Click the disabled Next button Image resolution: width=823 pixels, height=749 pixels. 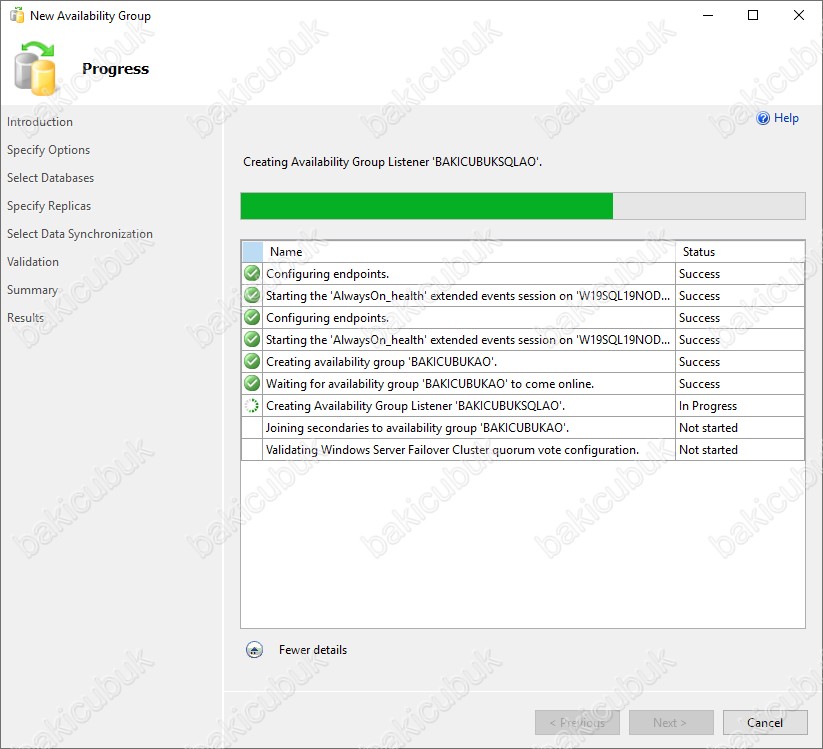(671, 723)
